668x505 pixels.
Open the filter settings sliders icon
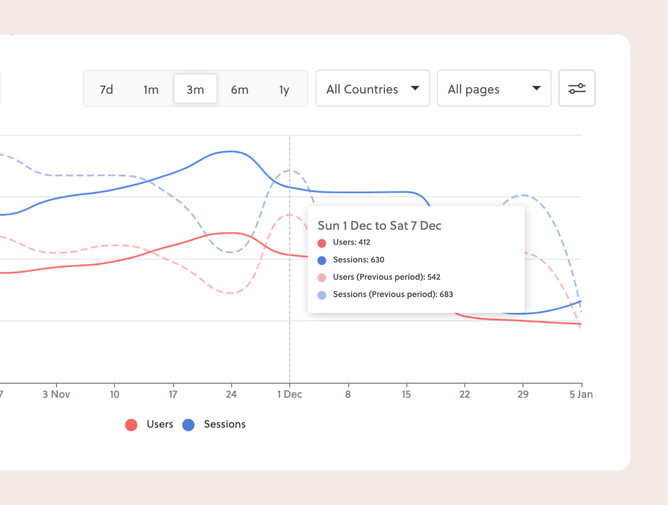(577, 89)
